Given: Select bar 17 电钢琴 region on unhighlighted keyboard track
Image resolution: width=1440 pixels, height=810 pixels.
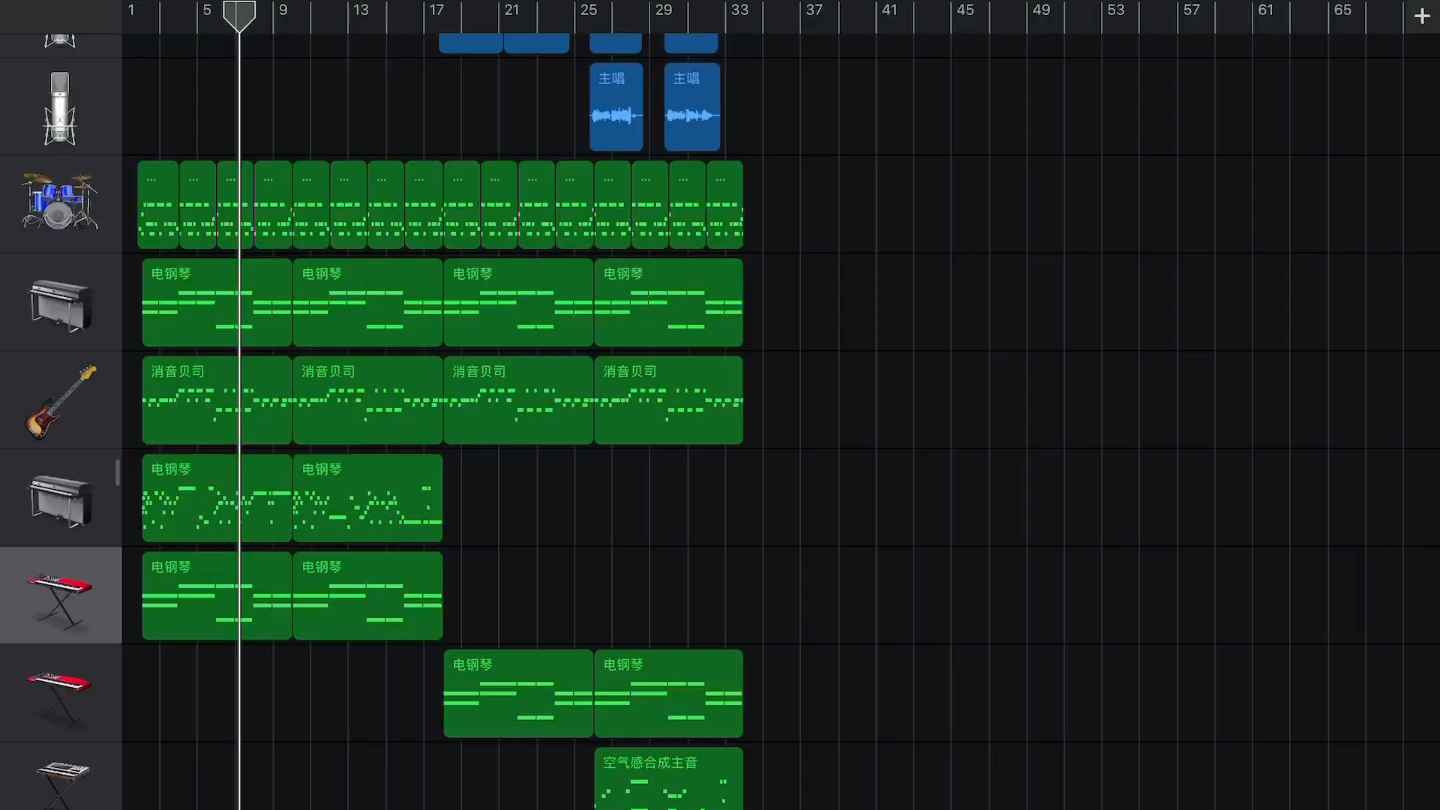Looking at the screenshot, I should click(519, 693).
